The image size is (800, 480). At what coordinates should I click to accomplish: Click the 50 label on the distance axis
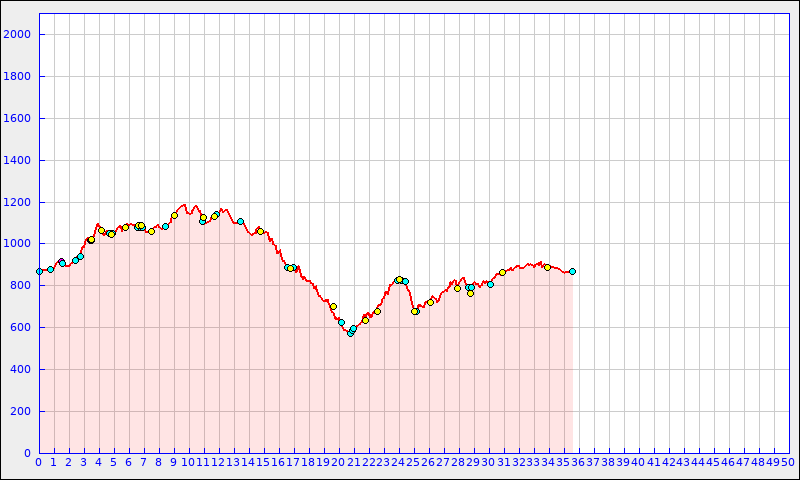pyautogui.click(x=788, y=462)
